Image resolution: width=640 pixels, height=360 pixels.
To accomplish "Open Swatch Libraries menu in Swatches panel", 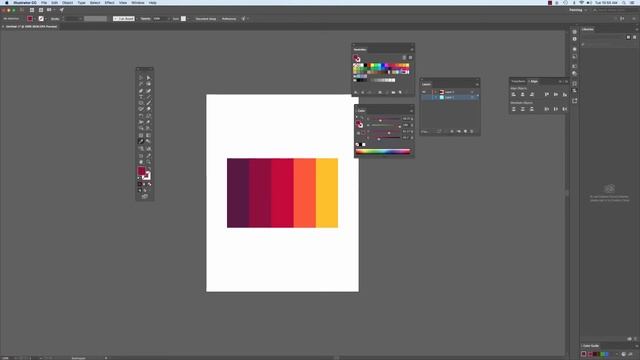I will 356,93.
